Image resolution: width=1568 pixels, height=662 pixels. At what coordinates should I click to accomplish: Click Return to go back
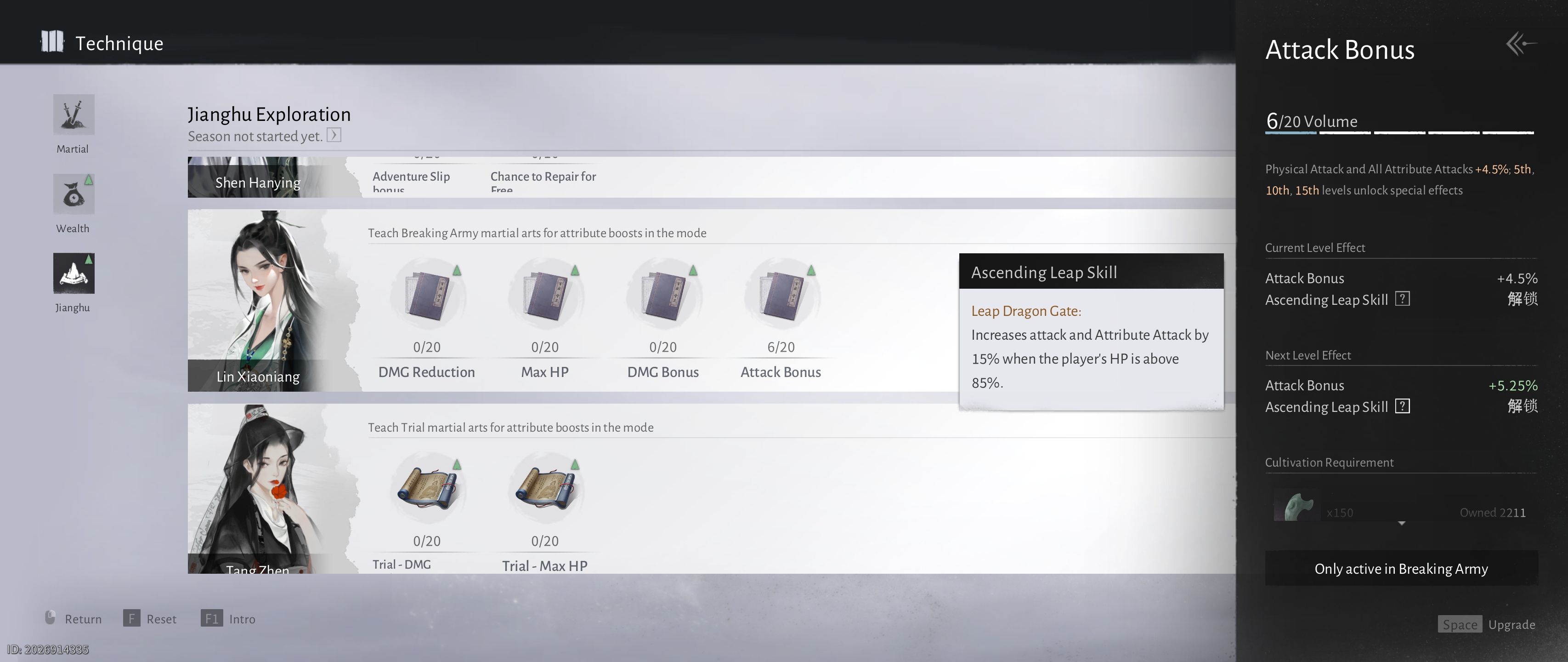click(x=73, y=619)
